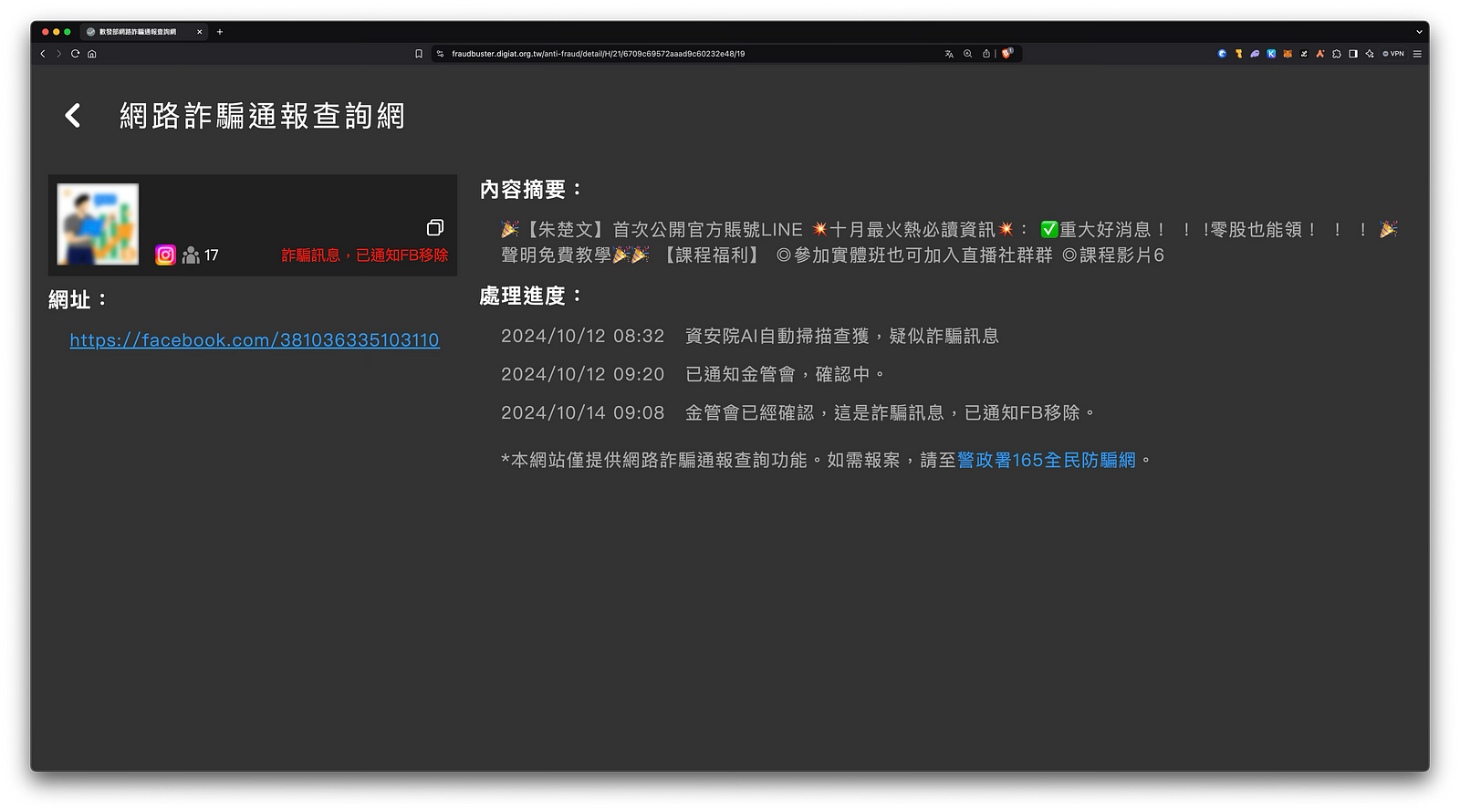
Task: Reload the page
Action: coord(76,54)
